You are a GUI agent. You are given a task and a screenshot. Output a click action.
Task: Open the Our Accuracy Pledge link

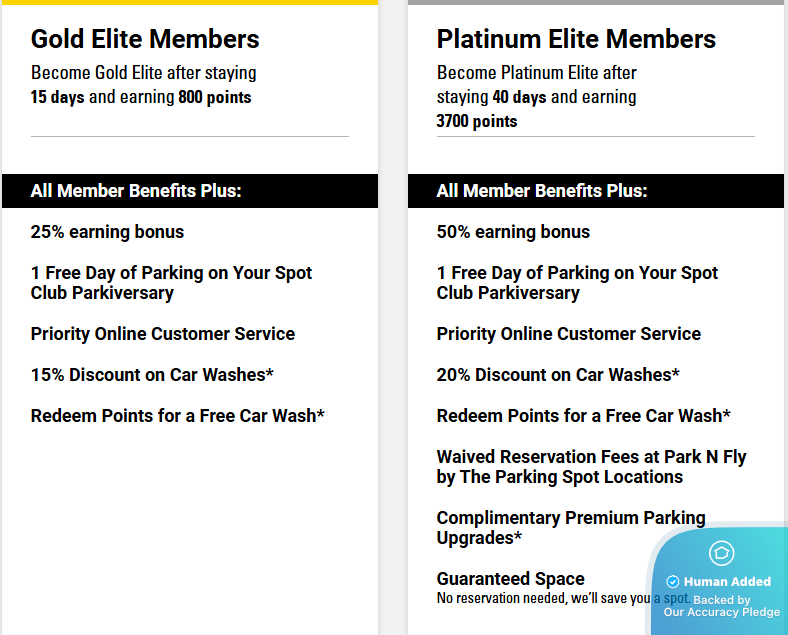tap(722, 612)
